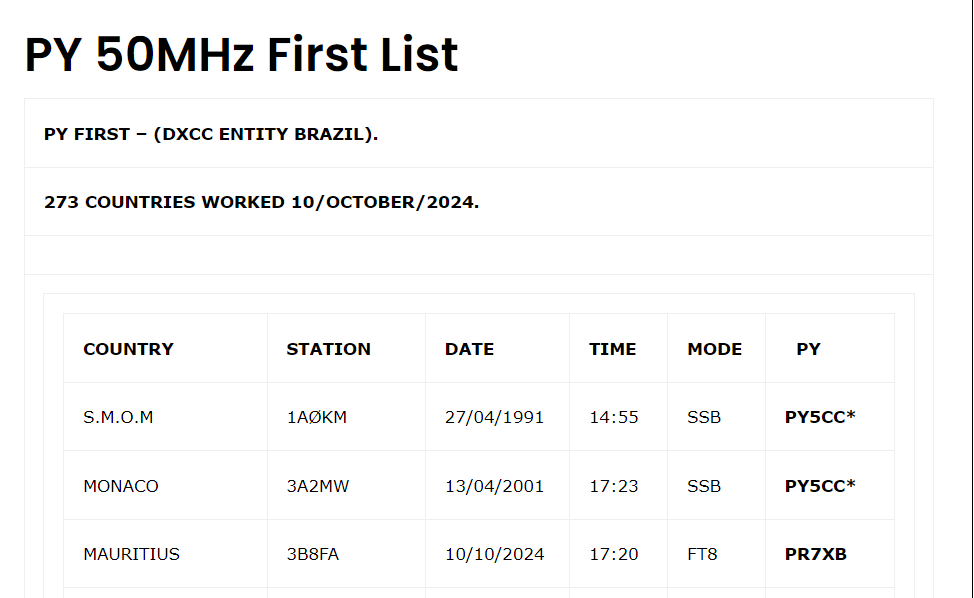Click the "PY FIRST – (DXCC ENTITY BRAZIL)" line
This screenshot has height=598, width=974.
click(211, 134)
